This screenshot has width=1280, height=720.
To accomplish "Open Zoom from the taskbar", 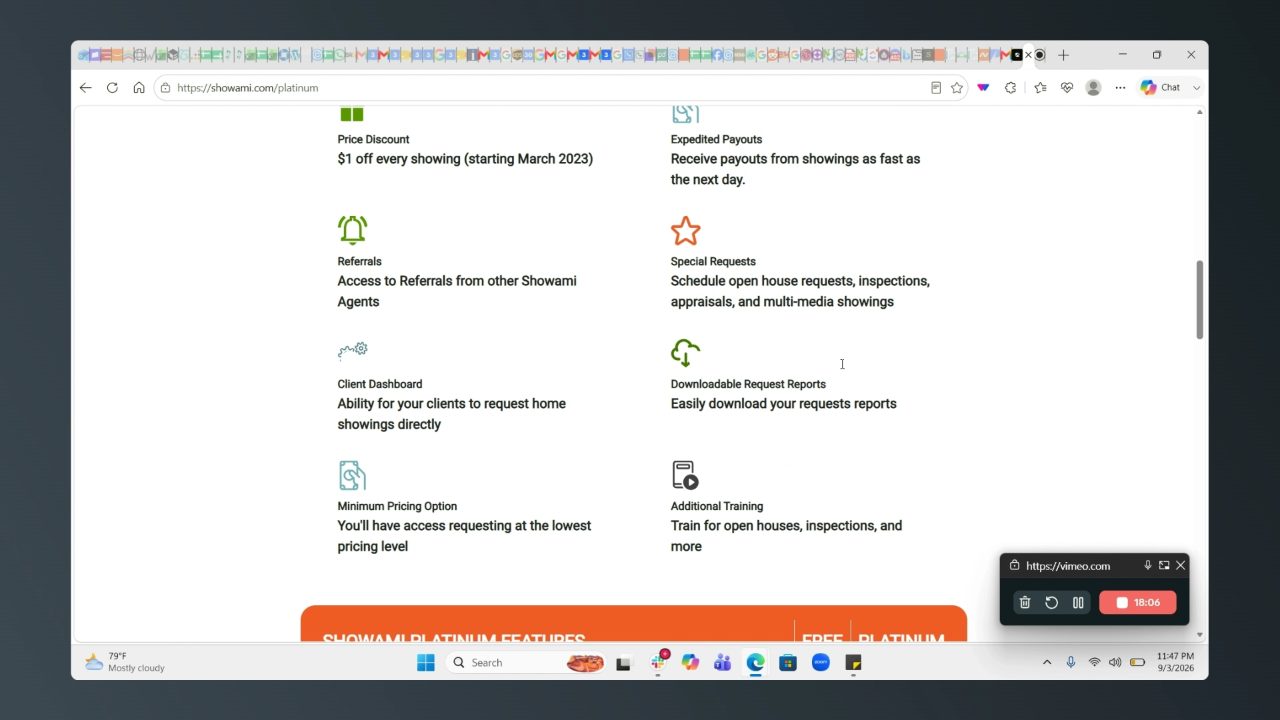I will click(x=821, y=662).
